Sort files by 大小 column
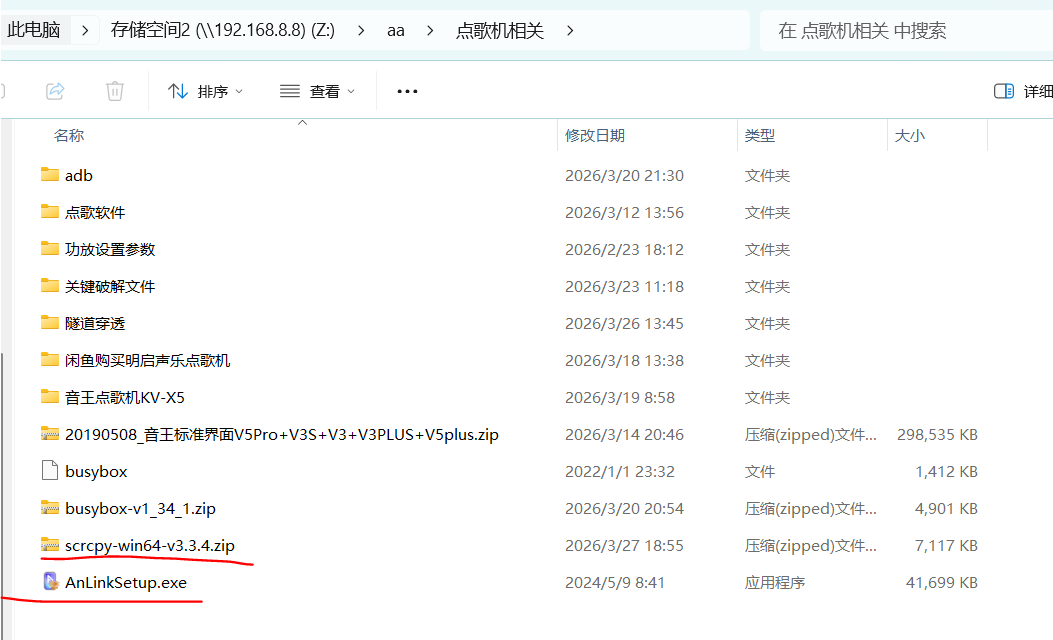The image size is (1053, 640). point(910,135)
